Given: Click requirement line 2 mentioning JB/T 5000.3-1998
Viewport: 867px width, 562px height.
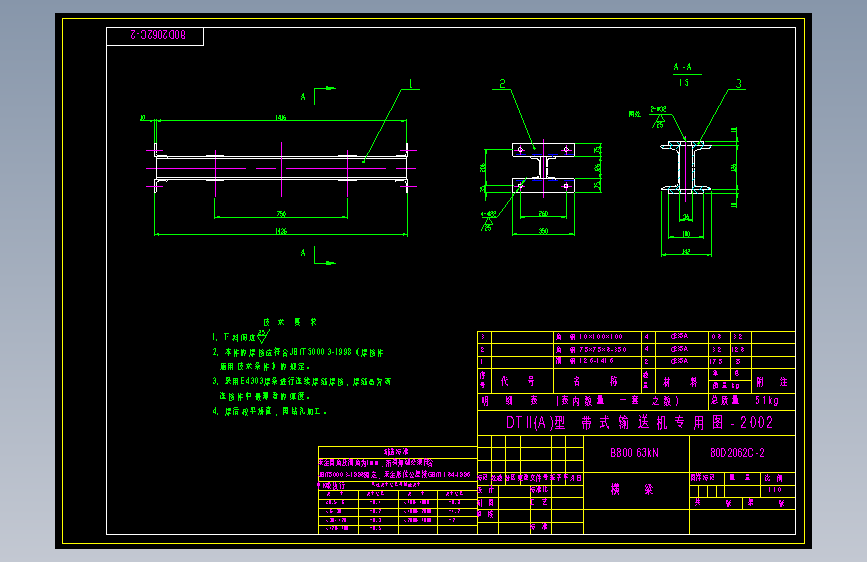Looking at the screenshot, I should tap(298, 359).
